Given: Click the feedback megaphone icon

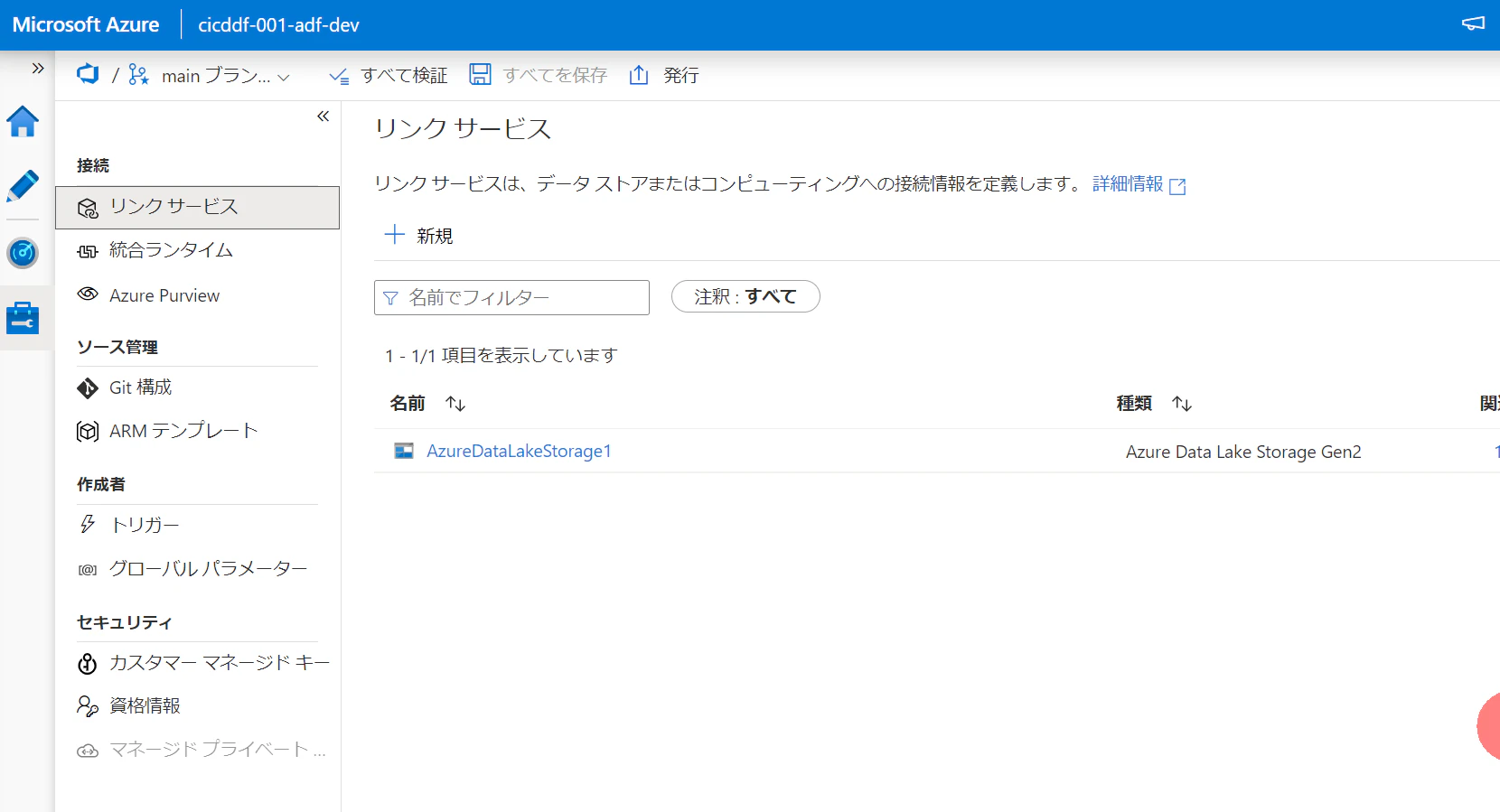Looking at the screenshot, I should coord(1473,23).
